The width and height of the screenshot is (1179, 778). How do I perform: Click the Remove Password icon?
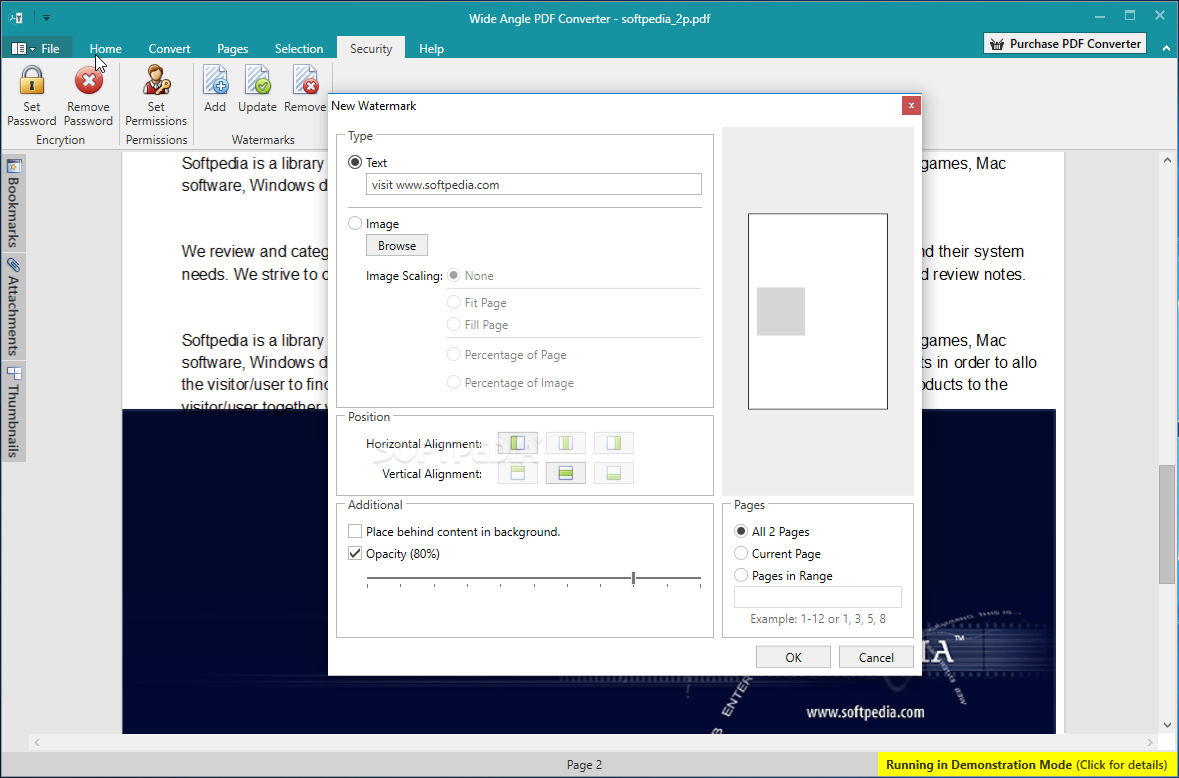(88, 80)
